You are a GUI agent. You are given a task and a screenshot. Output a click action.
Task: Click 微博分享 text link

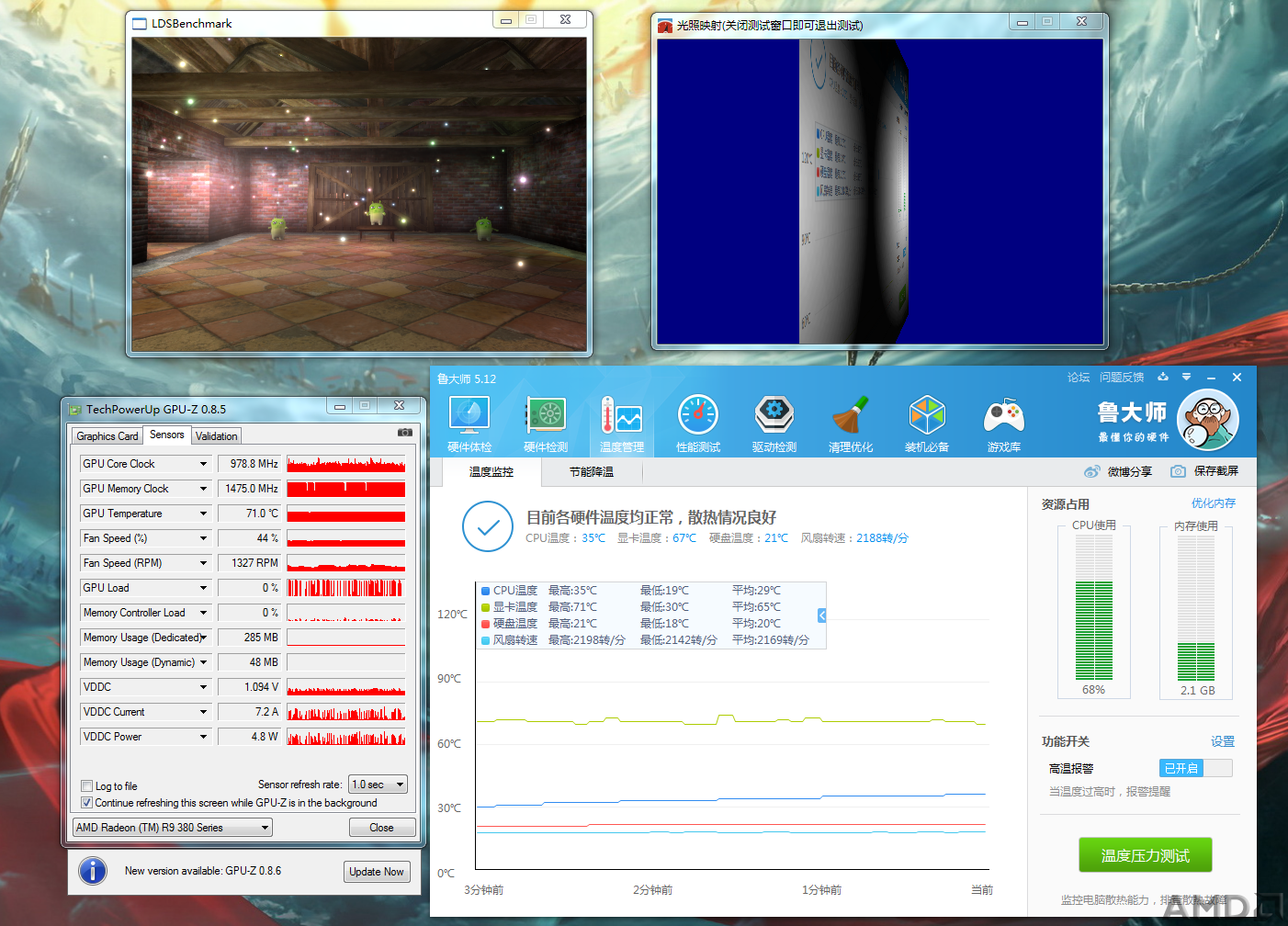point(1130,471)
